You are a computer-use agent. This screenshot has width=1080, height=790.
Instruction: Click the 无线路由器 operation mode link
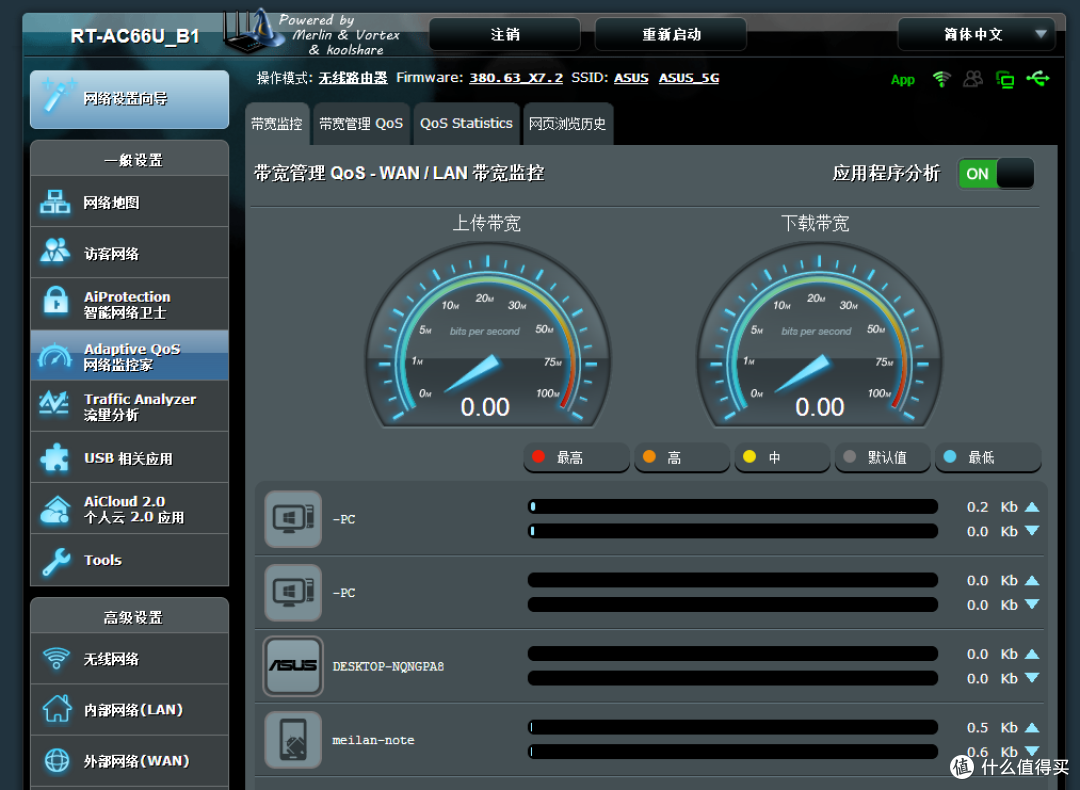[x=353, y=78]
